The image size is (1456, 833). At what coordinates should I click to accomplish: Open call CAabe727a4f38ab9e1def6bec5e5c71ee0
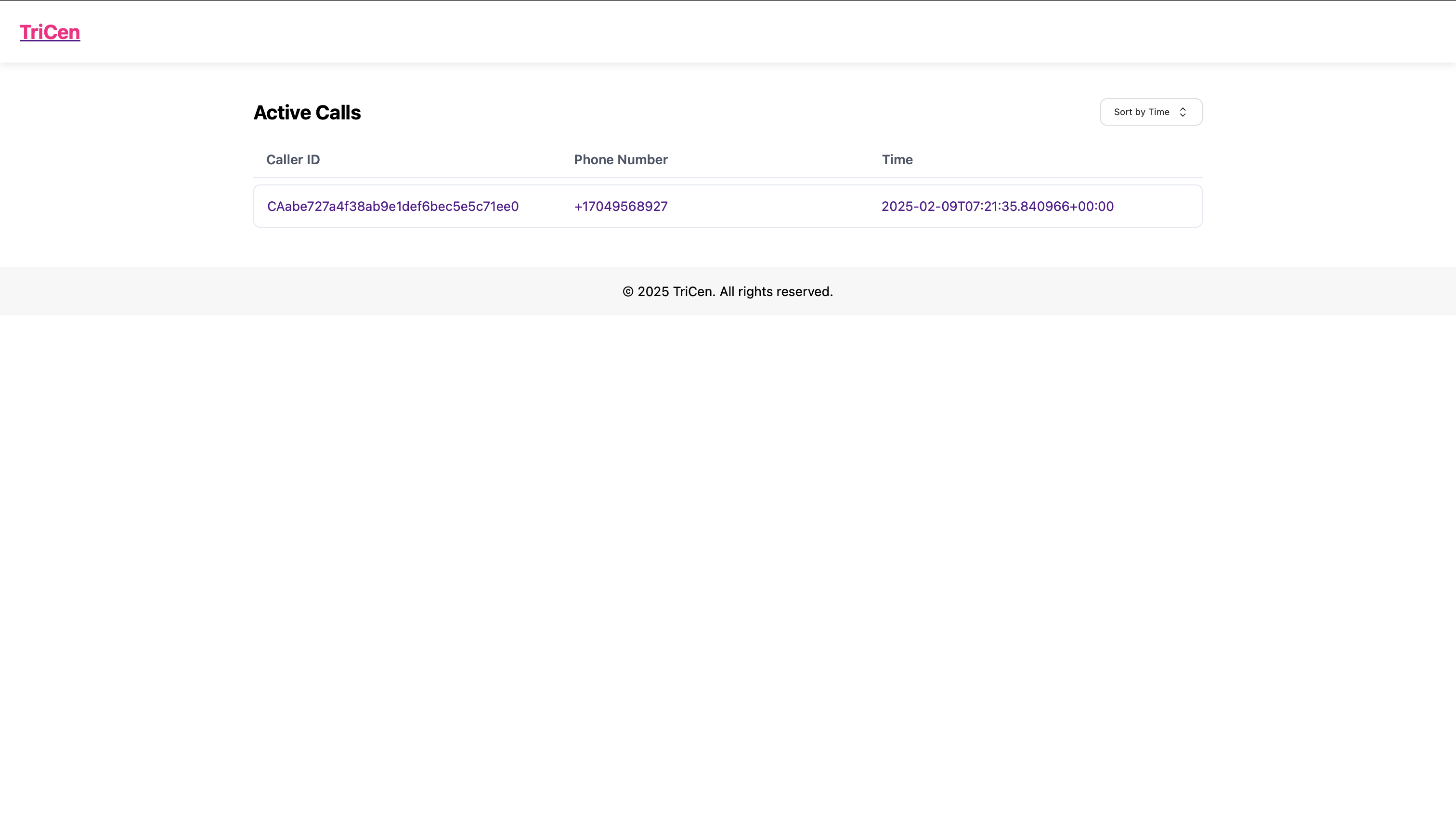392,207
